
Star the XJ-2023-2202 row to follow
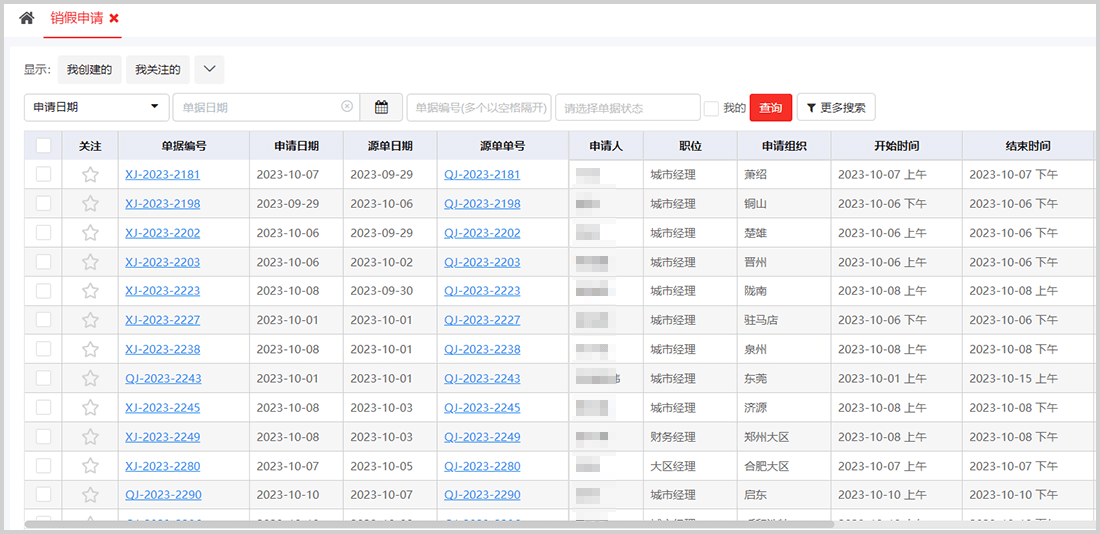[x=90, y=233]
